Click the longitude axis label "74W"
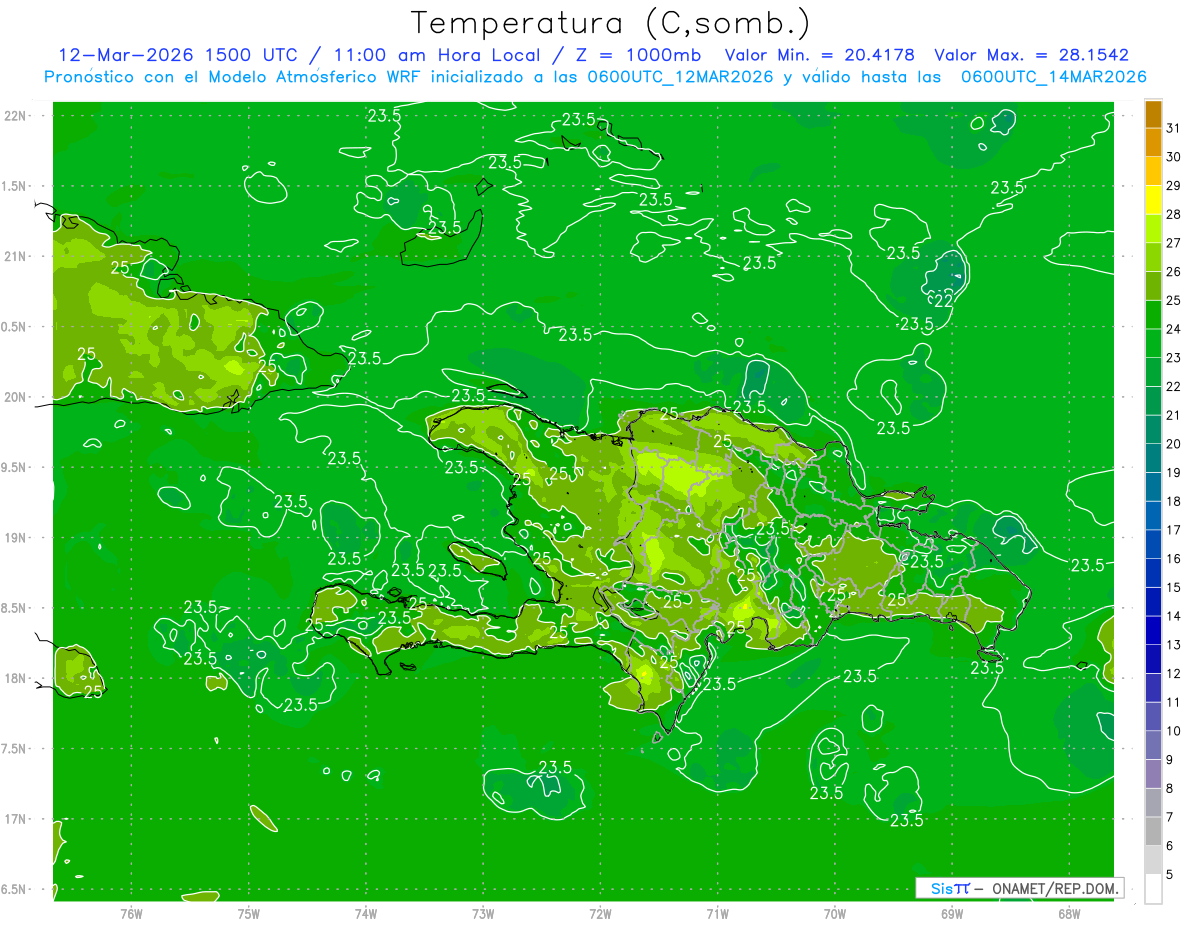Viewport: 1200px width, 927px height. pyautogui.click(x=366, y=914)
